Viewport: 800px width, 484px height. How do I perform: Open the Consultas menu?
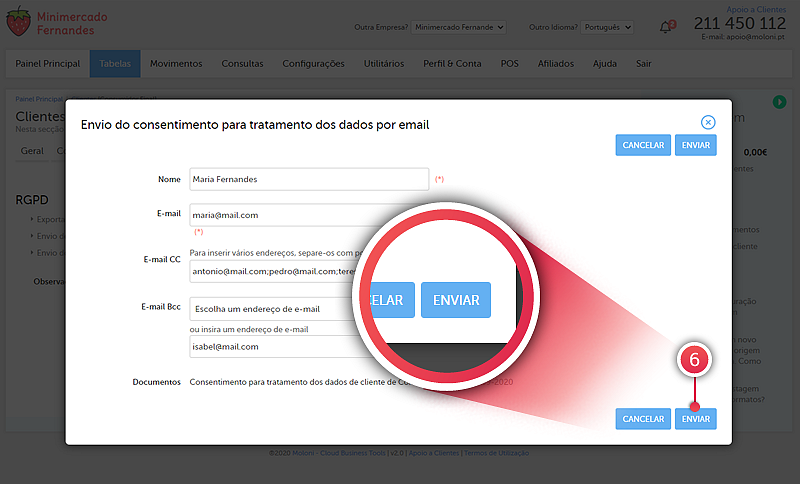(242, 64)
